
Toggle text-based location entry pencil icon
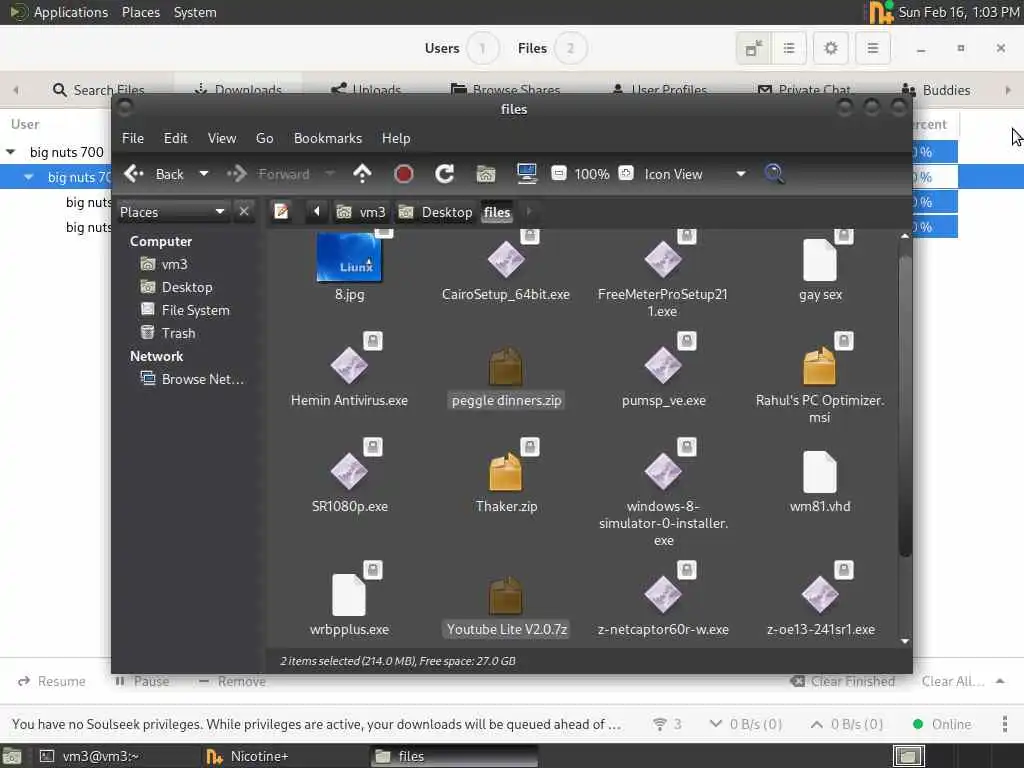281,212
